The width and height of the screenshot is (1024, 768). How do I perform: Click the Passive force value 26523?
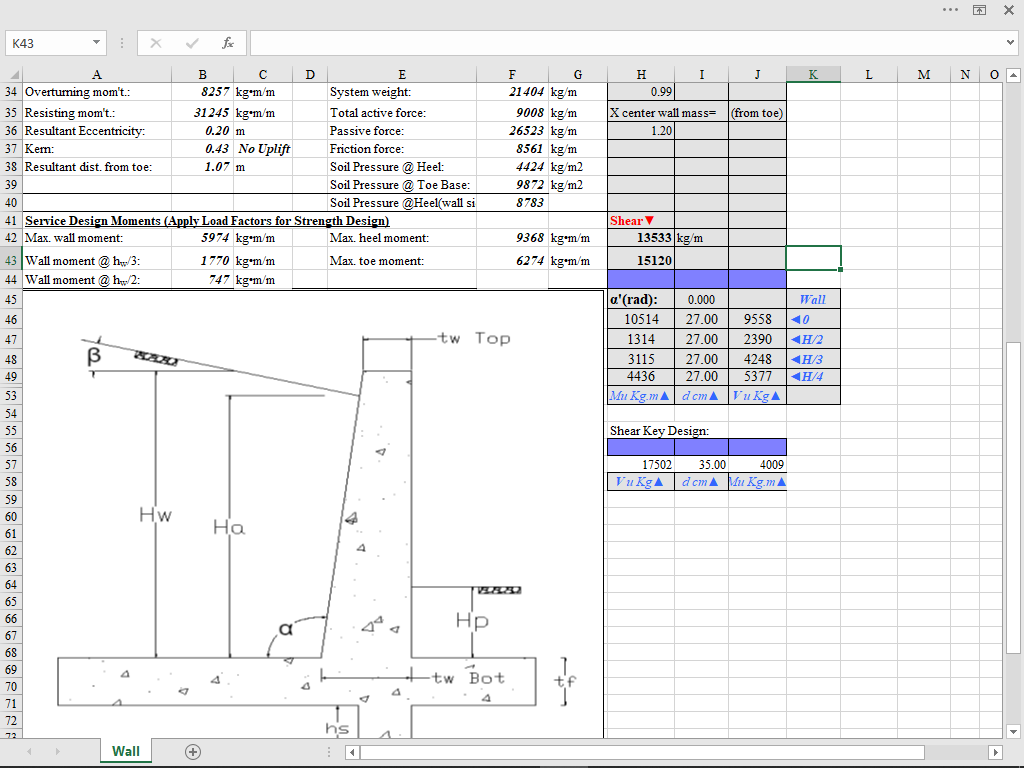click(513, 131)
